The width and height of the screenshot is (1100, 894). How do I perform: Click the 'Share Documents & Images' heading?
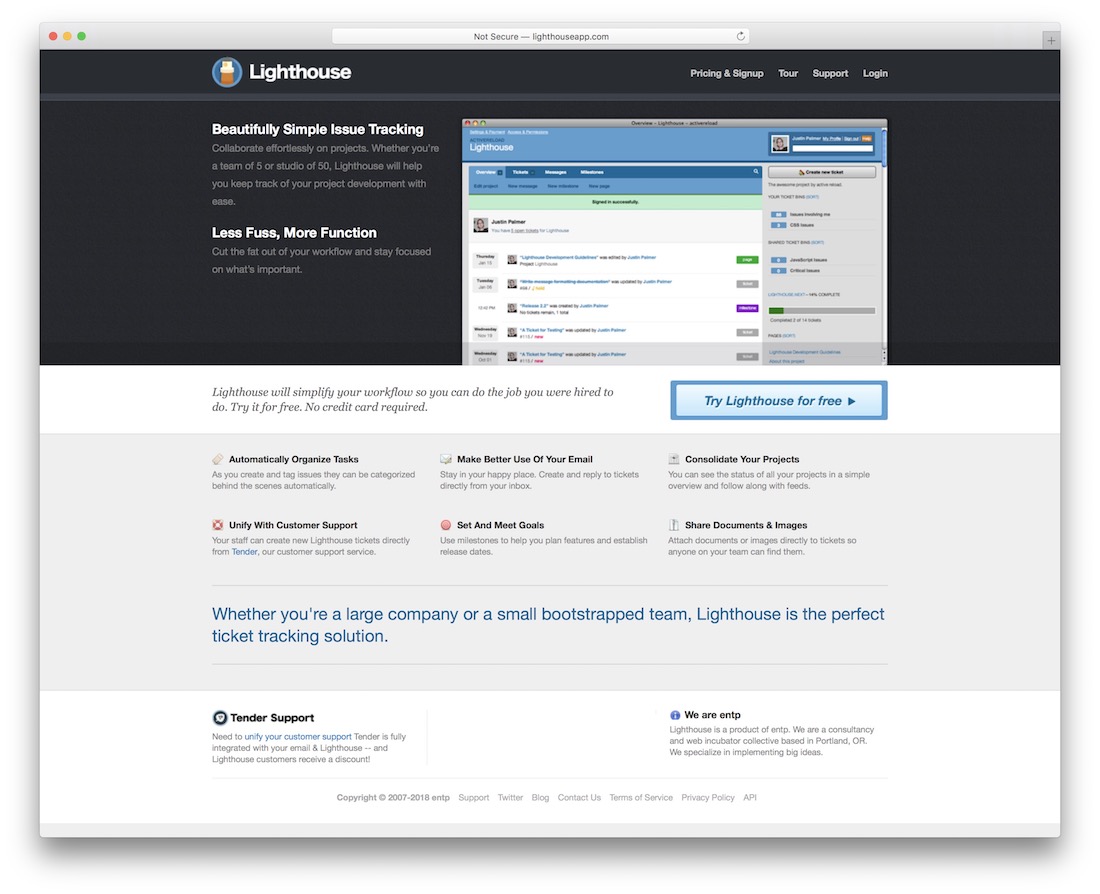click(x=746, y=525)
